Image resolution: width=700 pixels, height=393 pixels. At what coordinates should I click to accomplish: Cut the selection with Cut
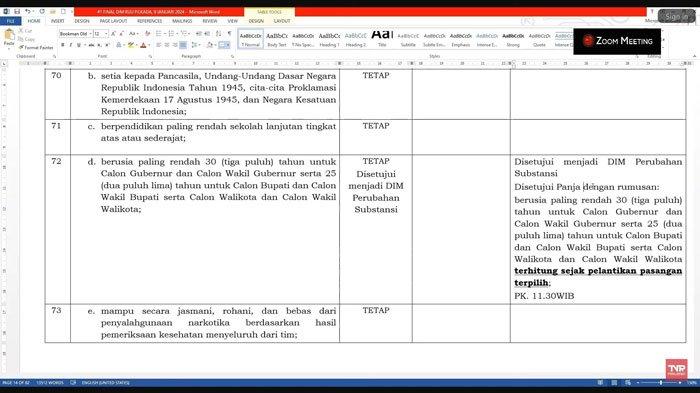(x=25, y=31)
